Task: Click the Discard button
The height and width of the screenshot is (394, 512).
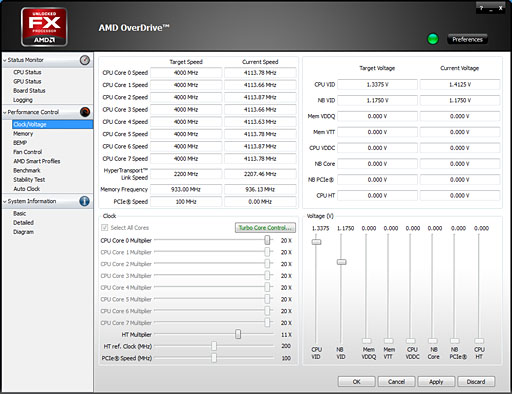Action: coord(476,382)
